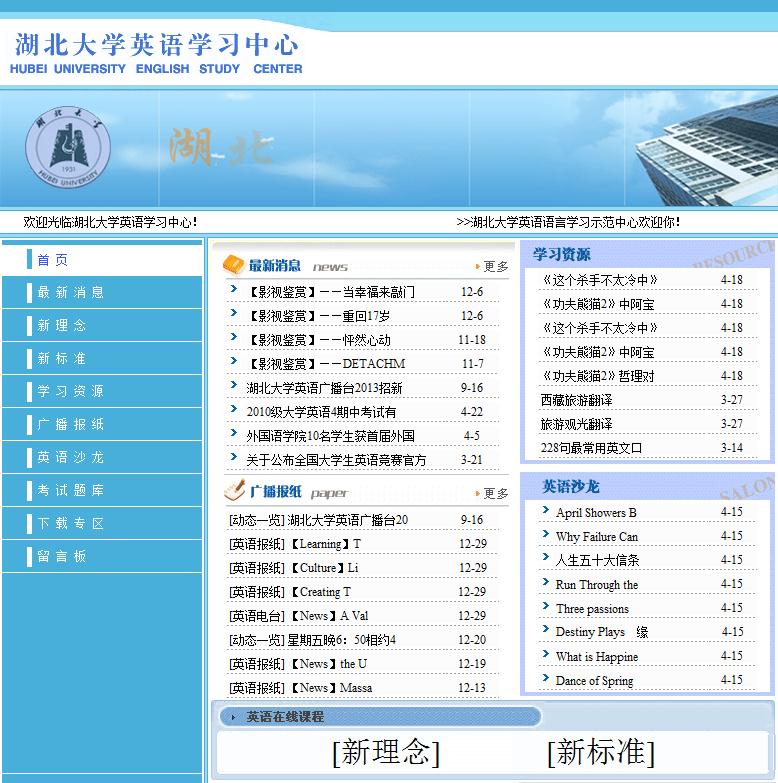This screenshot has height=783, width=778.
Task: Open Why Failure Can salon link
Action: point(597,537)
